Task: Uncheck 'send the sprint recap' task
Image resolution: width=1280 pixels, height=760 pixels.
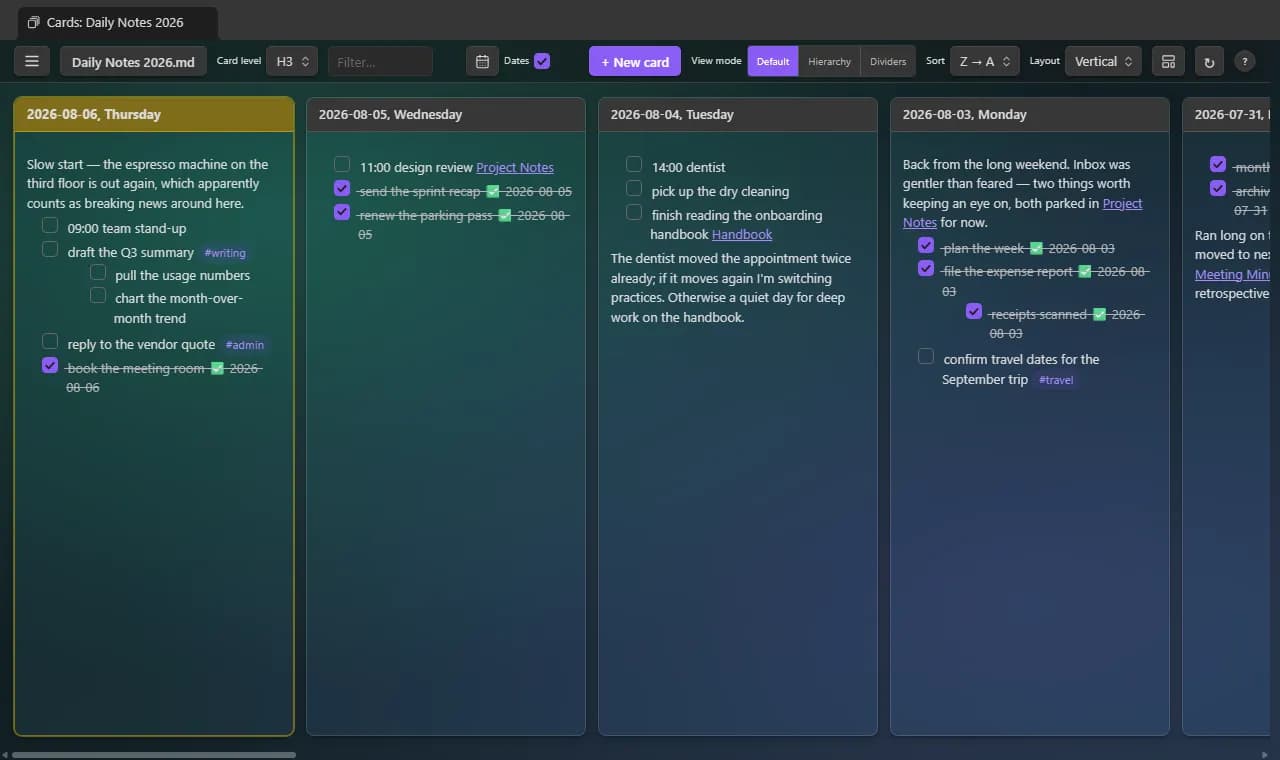Action: tap(342, 188)
